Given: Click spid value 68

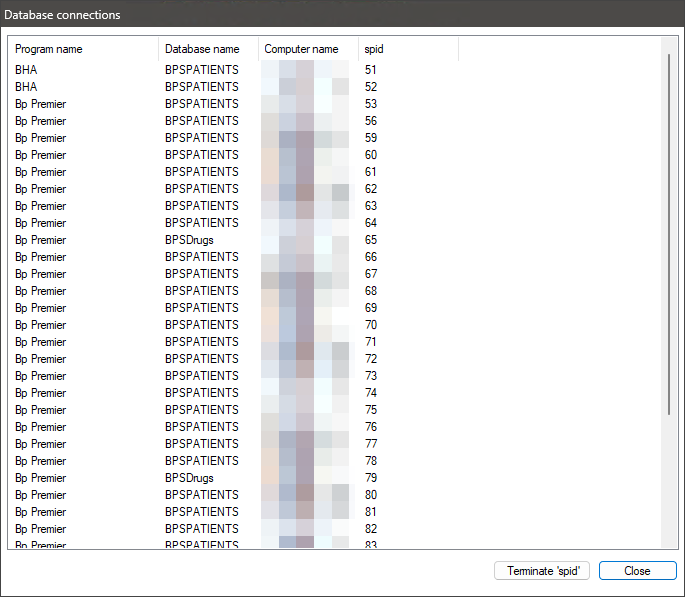Looking at the screenshot, I should click(370, 291).
